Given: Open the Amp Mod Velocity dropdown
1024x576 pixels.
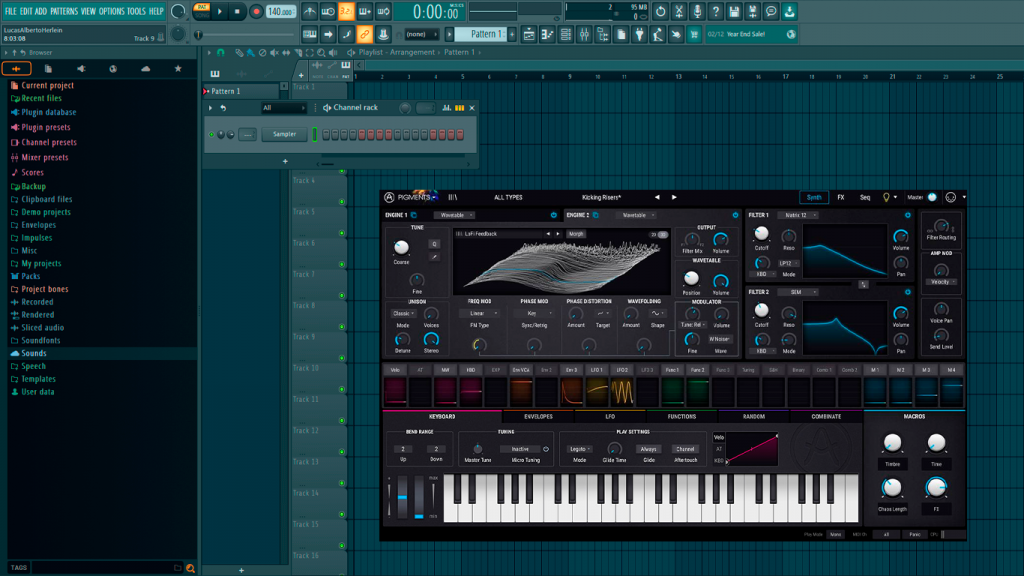Looking at the screenshot, I should [941, 282].
